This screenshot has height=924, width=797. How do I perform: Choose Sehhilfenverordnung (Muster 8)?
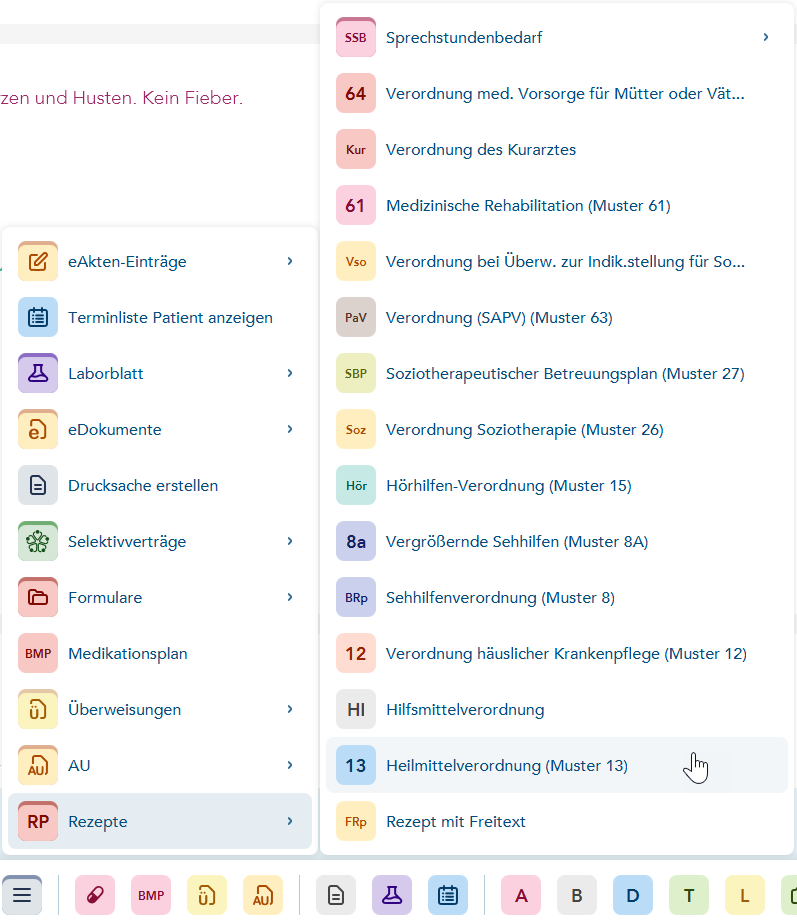click(x=556, y=597)
